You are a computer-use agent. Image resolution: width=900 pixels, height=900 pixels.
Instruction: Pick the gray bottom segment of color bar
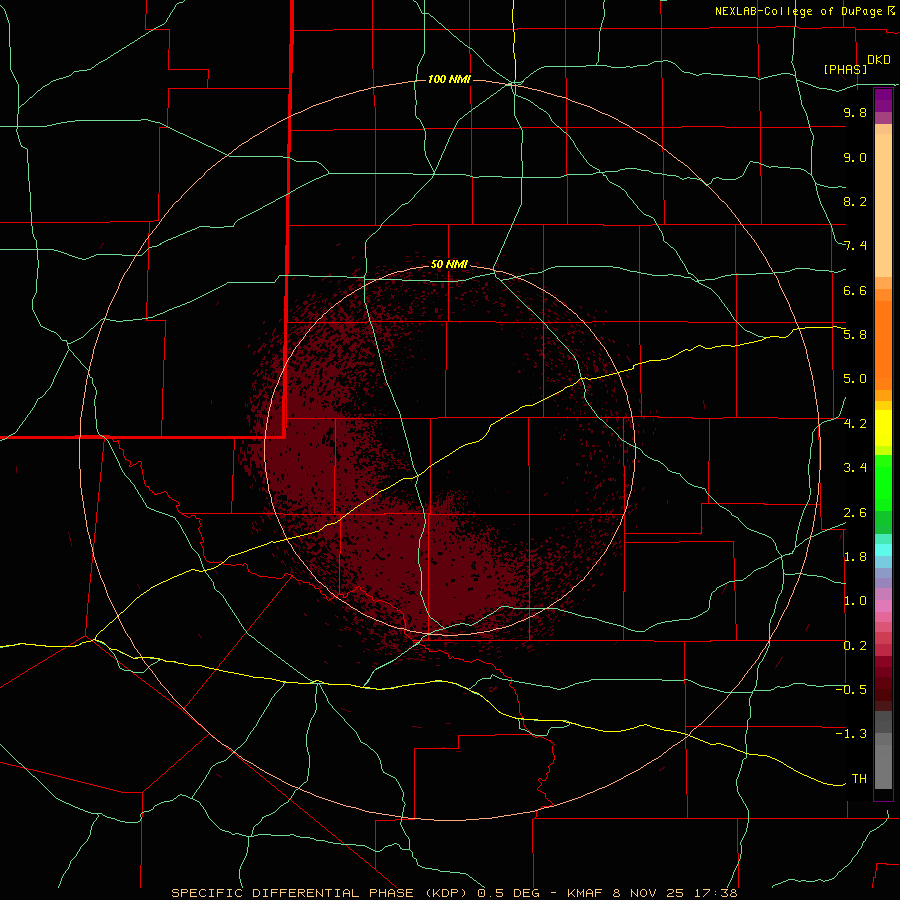coord(883,768)
